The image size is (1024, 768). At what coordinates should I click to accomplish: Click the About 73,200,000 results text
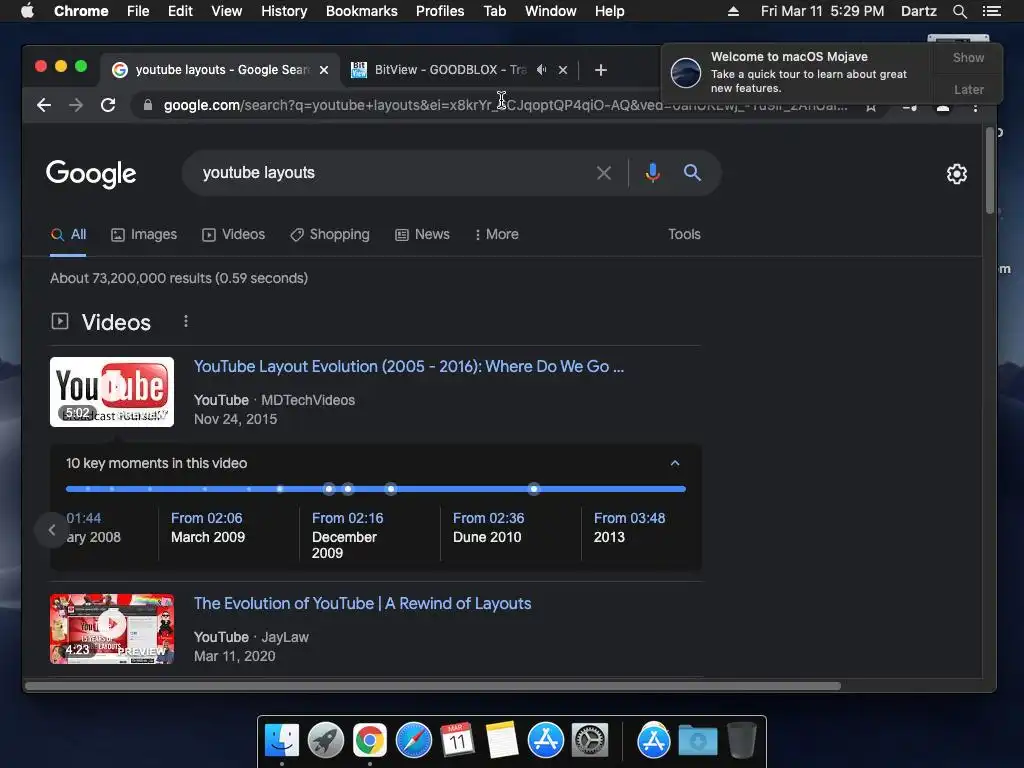pyautogui.click(x=179, y=278)
